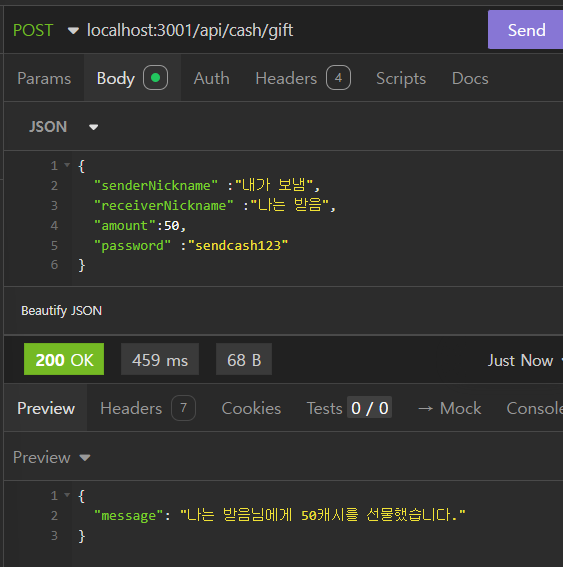This screenshot has height=567, width=563.
Task: Edit the localhost:3001/api/cash/gift URL field
Action: click(x=190, y=30)
